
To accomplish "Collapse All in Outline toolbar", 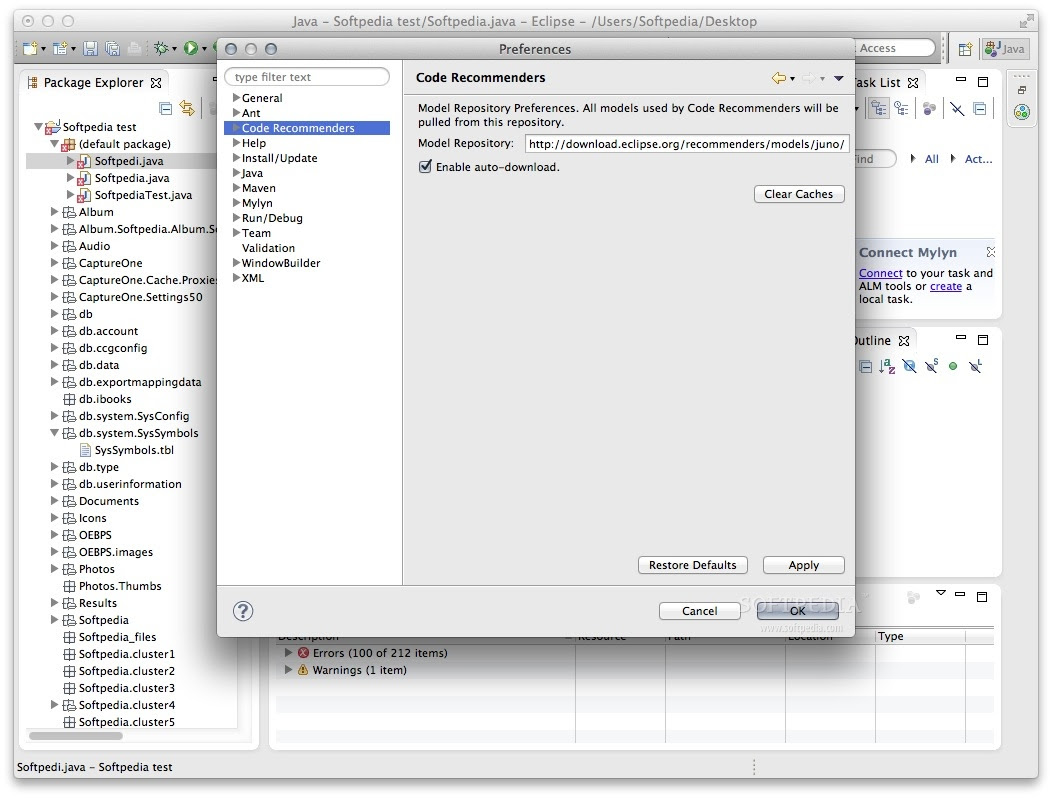I will coord(865,366).
